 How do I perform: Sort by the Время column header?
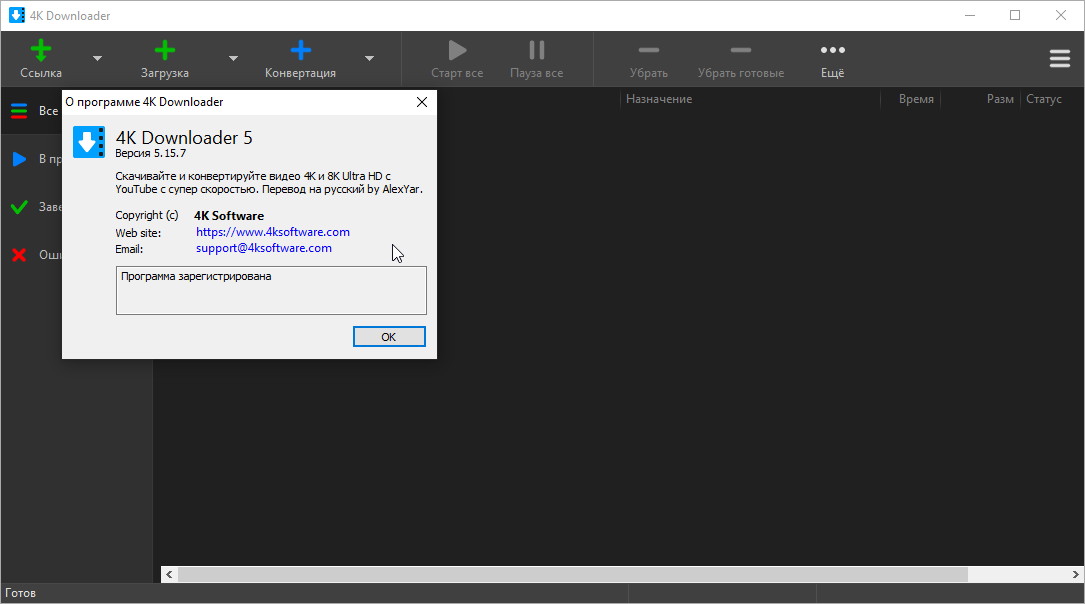point(916,99)
